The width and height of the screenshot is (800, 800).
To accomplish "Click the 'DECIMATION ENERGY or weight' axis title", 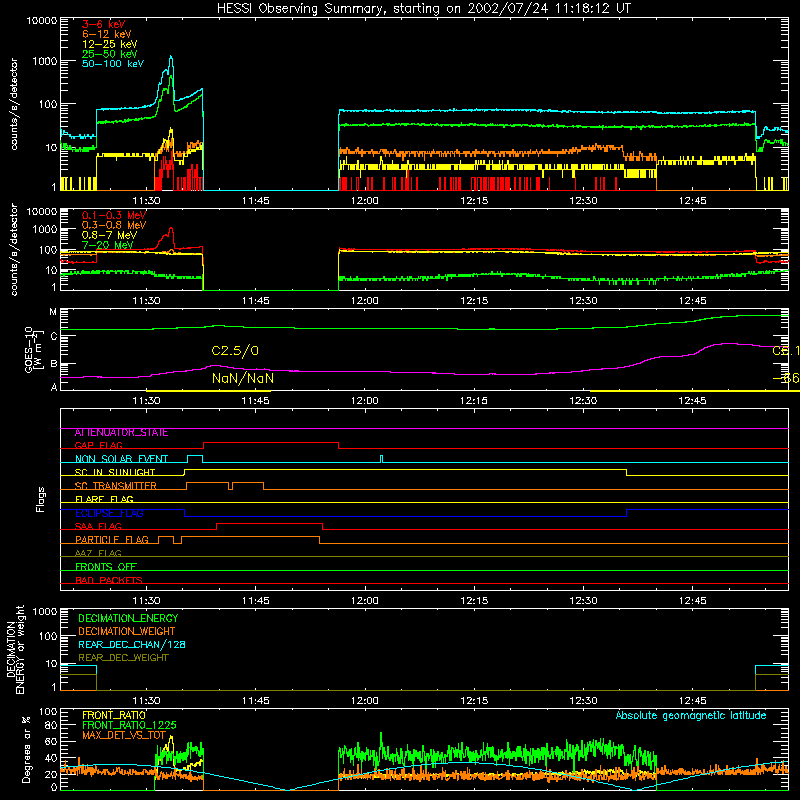I will click(15, 649).
